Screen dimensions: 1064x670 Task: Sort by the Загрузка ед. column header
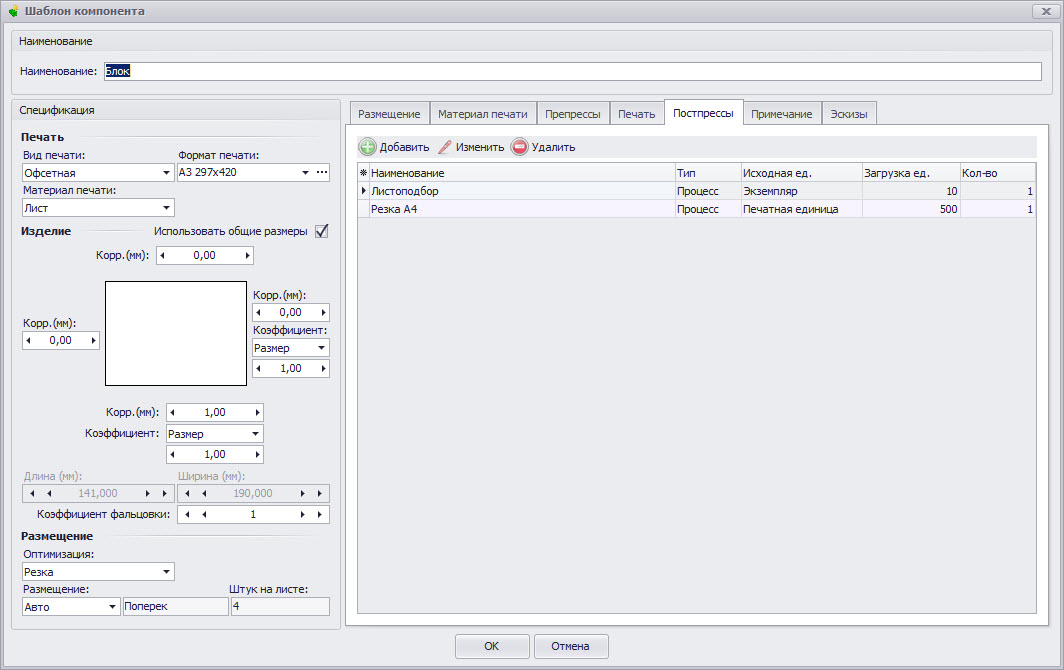click(911, 173)
